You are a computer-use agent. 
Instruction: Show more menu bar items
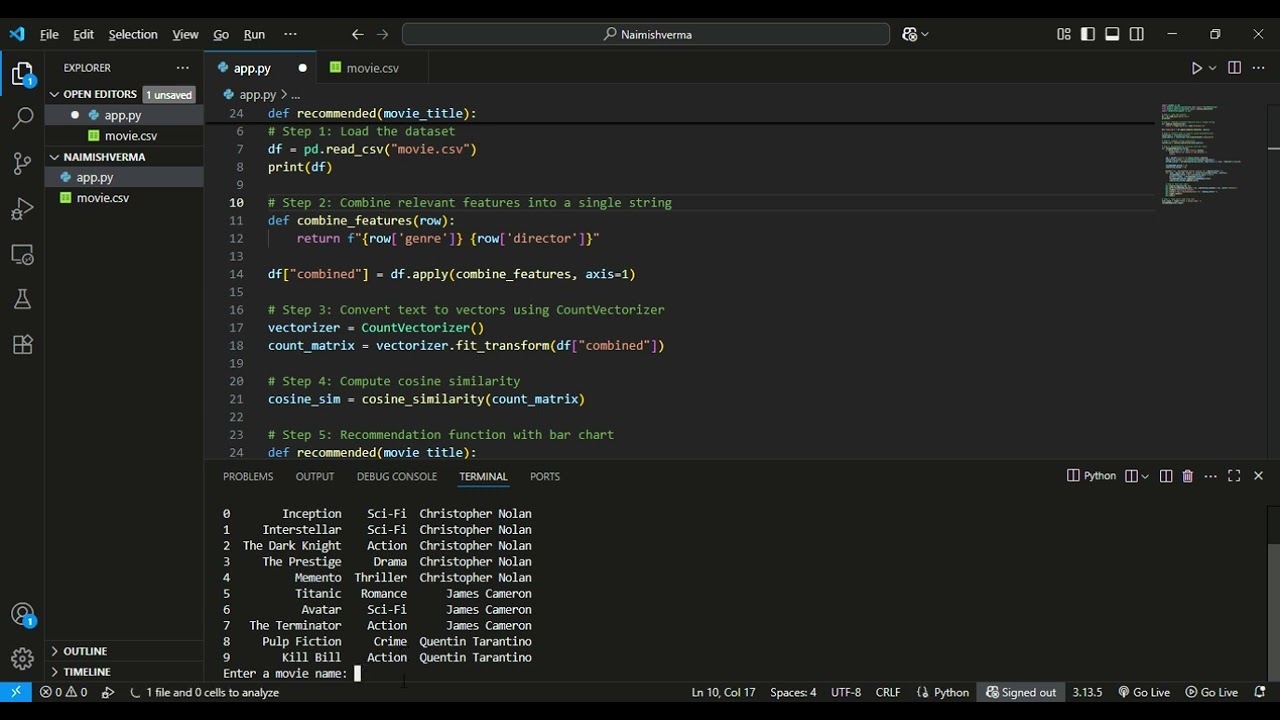(x=290, y=34)
